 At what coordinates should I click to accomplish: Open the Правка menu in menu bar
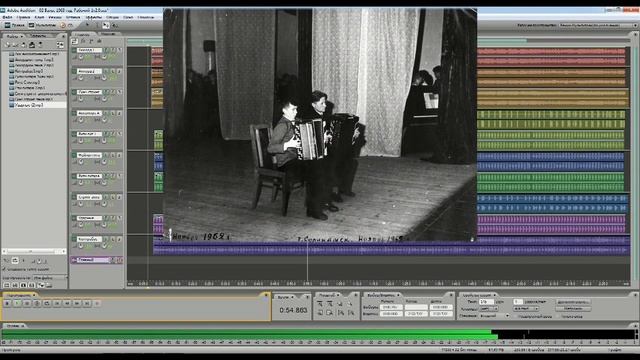23,18
